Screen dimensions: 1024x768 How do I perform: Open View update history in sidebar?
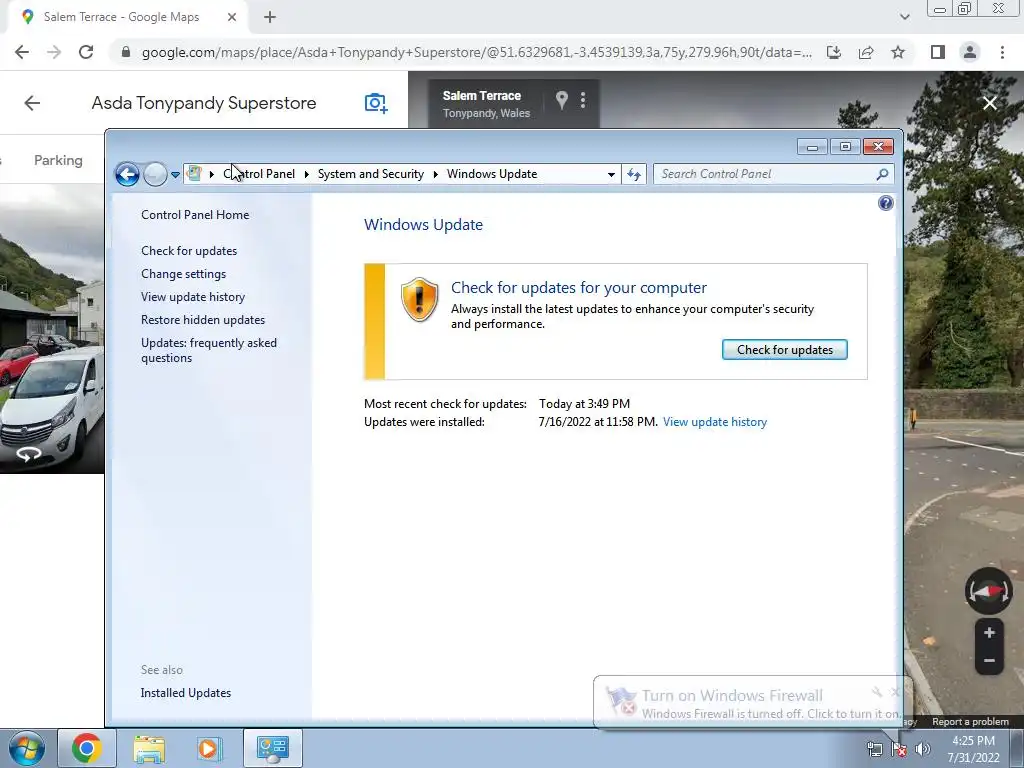(x=193, y=296)
